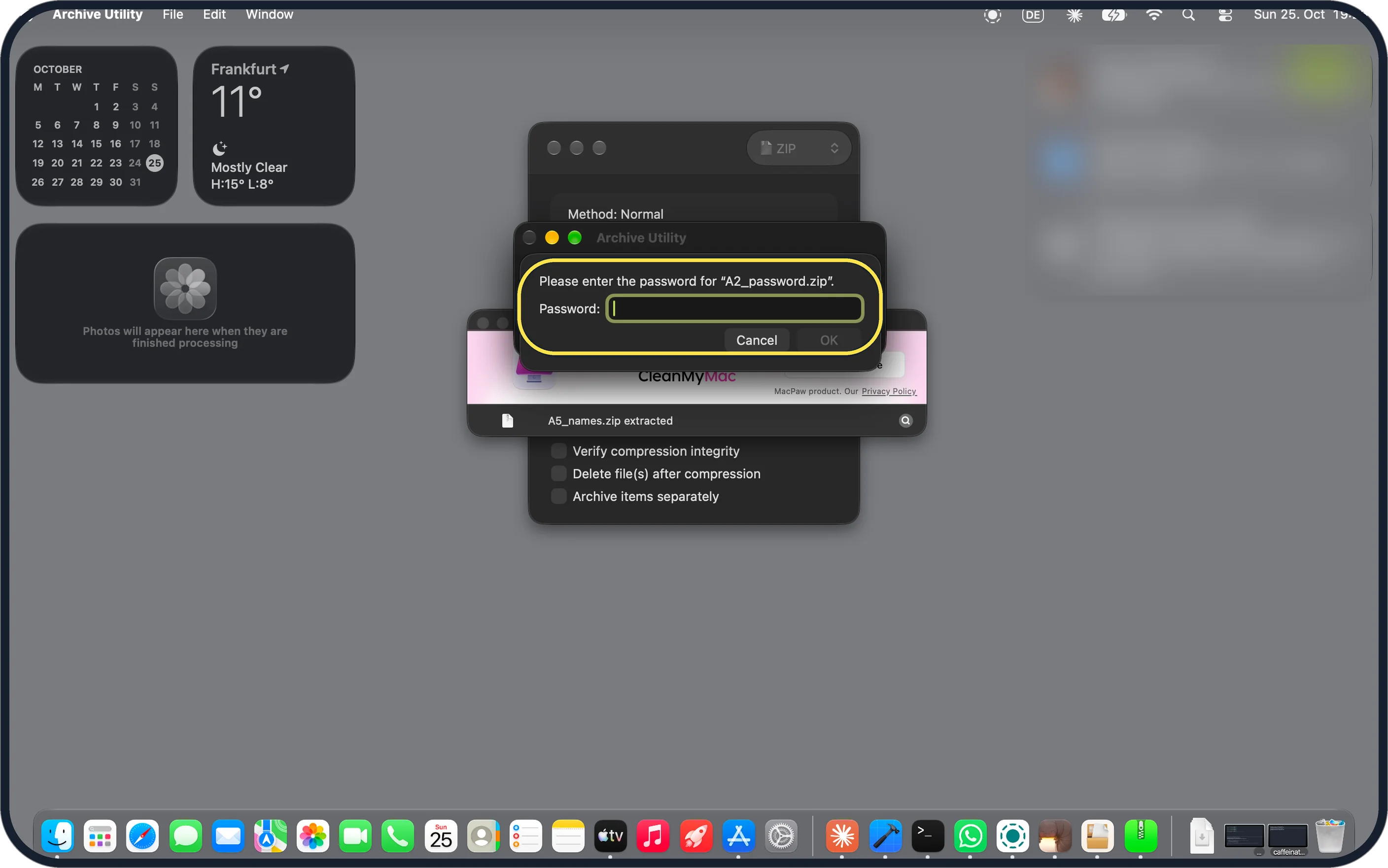Open the ZIP archive format dropdown
The image size is (1388, 868).
pos(798,148)
